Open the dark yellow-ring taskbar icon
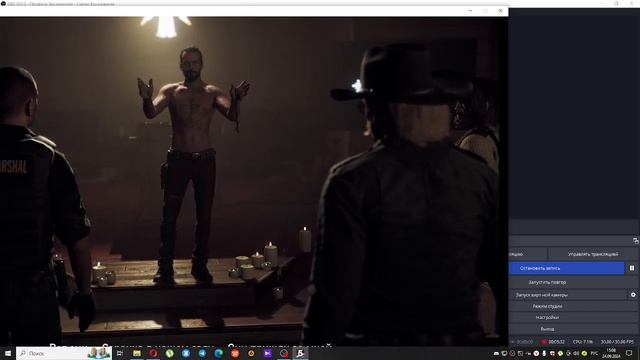Viewport: 640px width, 360px height. tap(251, 353)
